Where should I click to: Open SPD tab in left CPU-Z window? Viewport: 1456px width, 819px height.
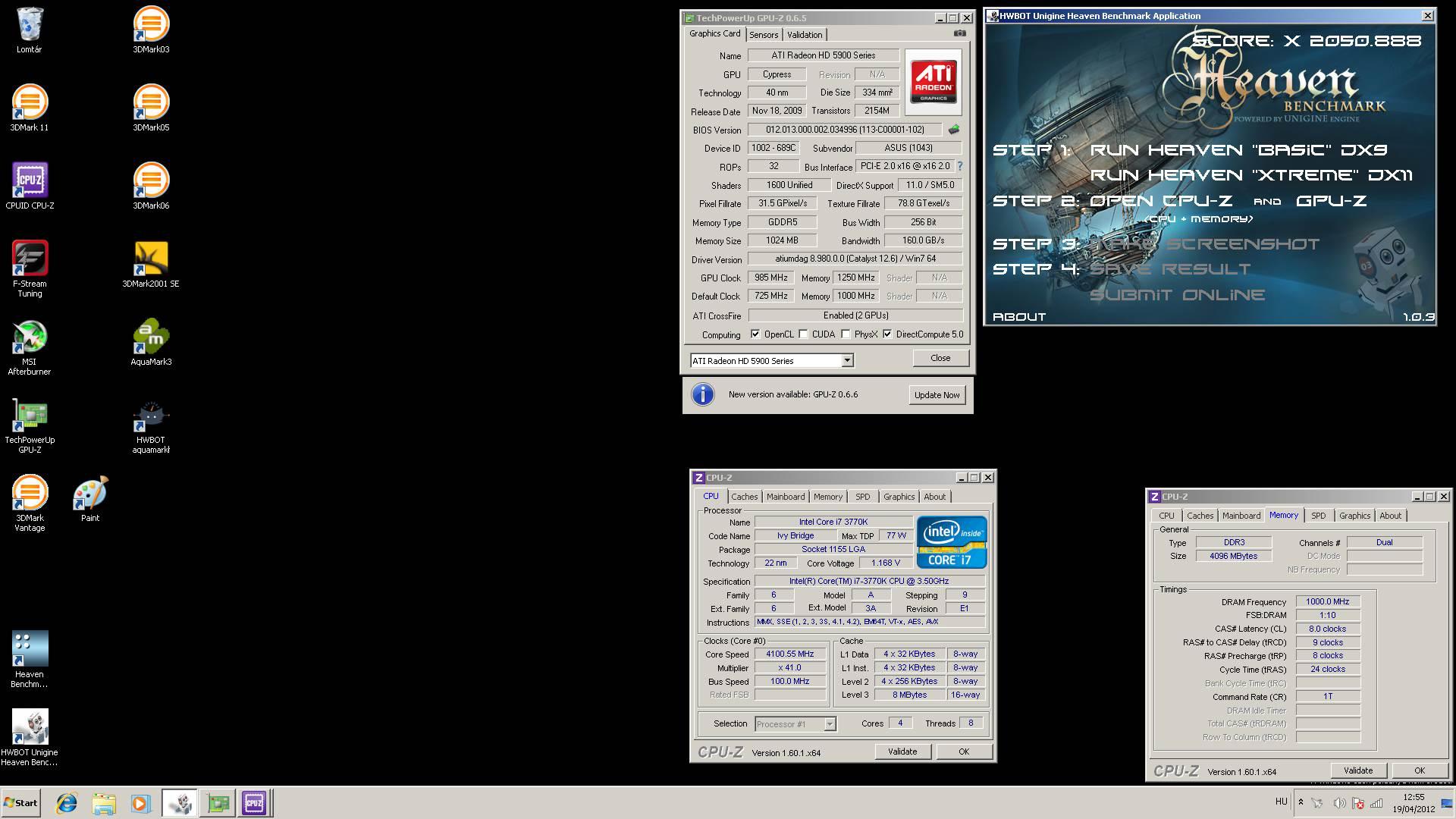[x=863, y=497]
